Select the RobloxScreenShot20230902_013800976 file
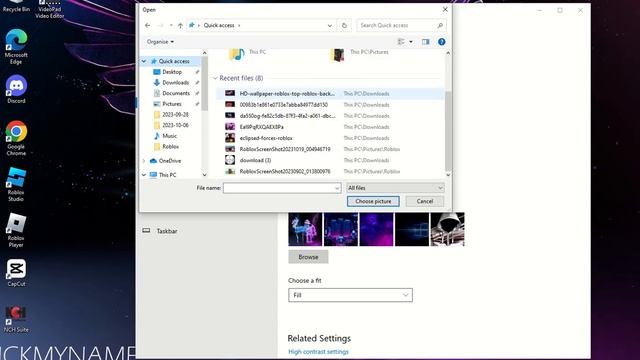640x360 pixels. (x=330, y=171)
